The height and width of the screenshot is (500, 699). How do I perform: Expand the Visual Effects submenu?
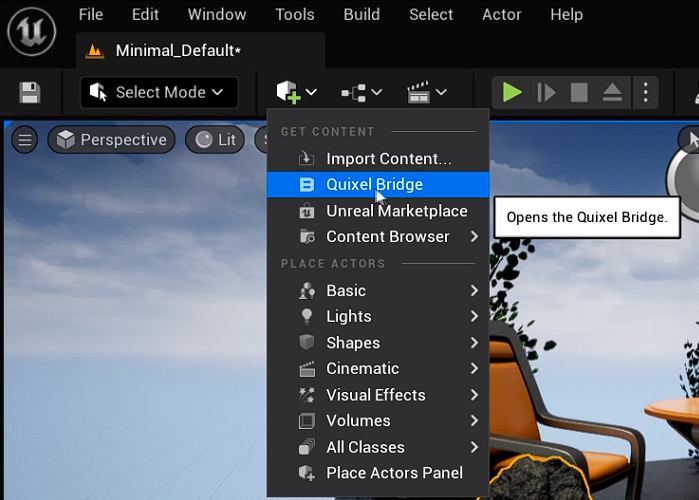[x=378, y=395]
